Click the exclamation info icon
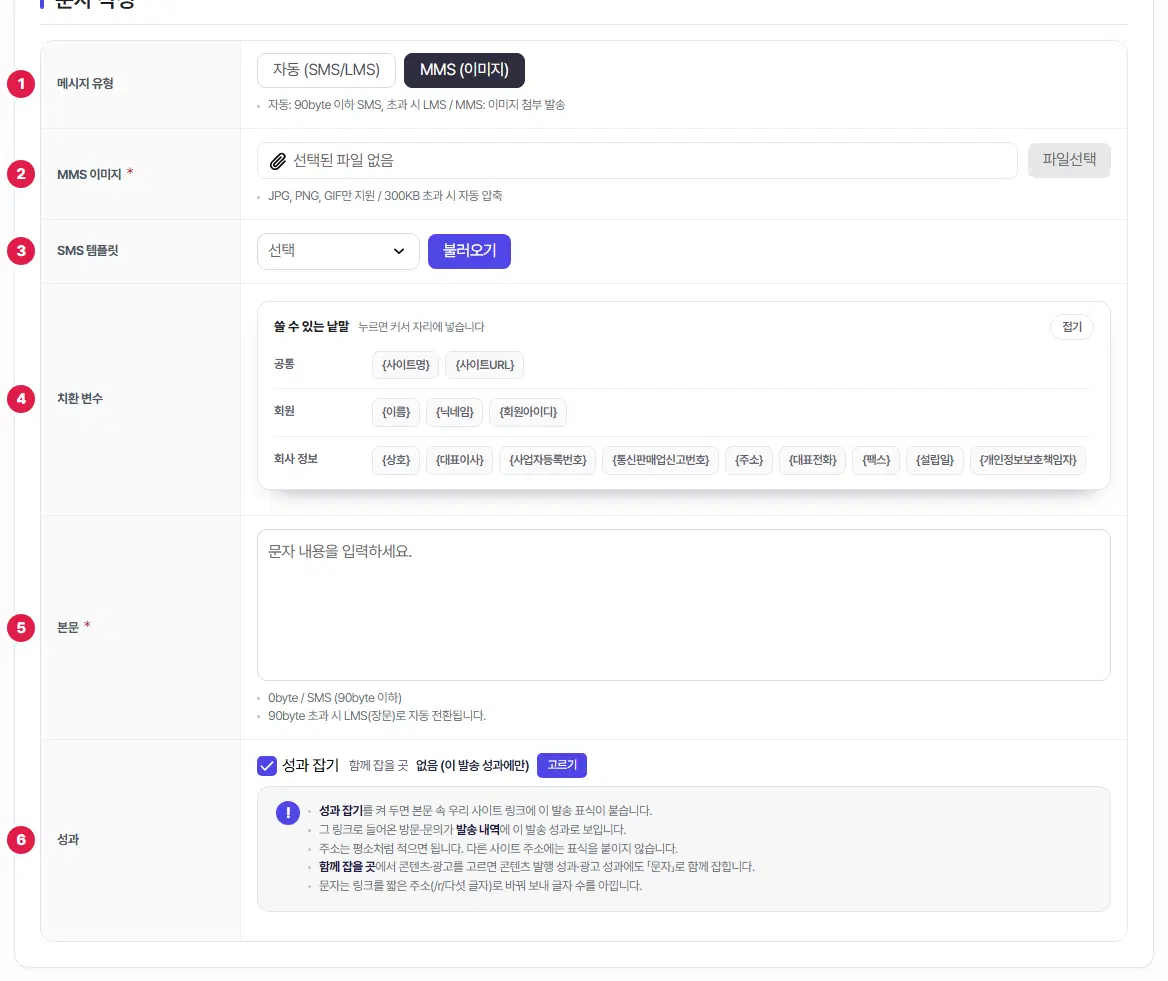 [x=288, y=813]
